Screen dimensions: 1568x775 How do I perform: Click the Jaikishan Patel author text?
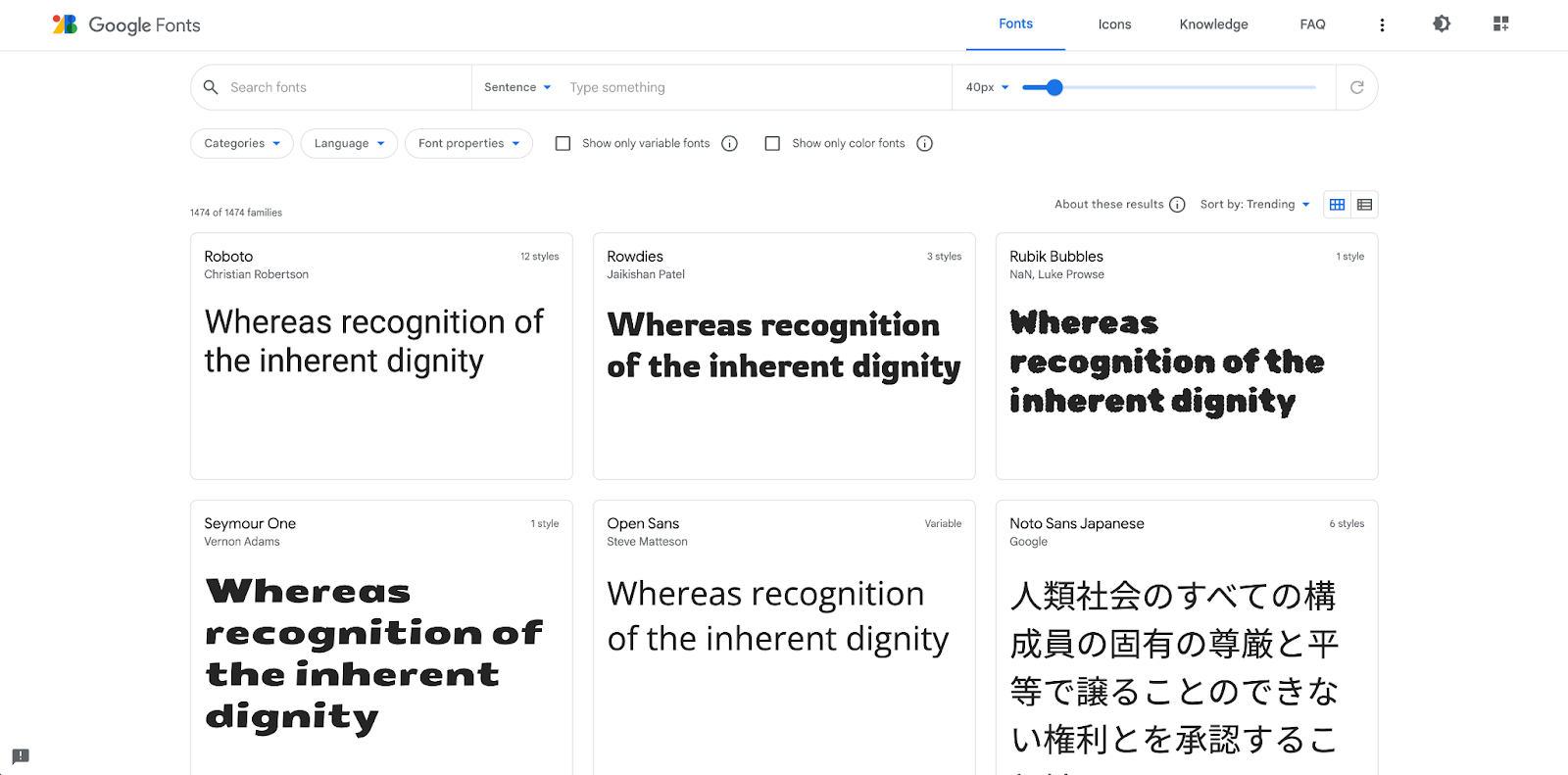click(x=646, y=274)
